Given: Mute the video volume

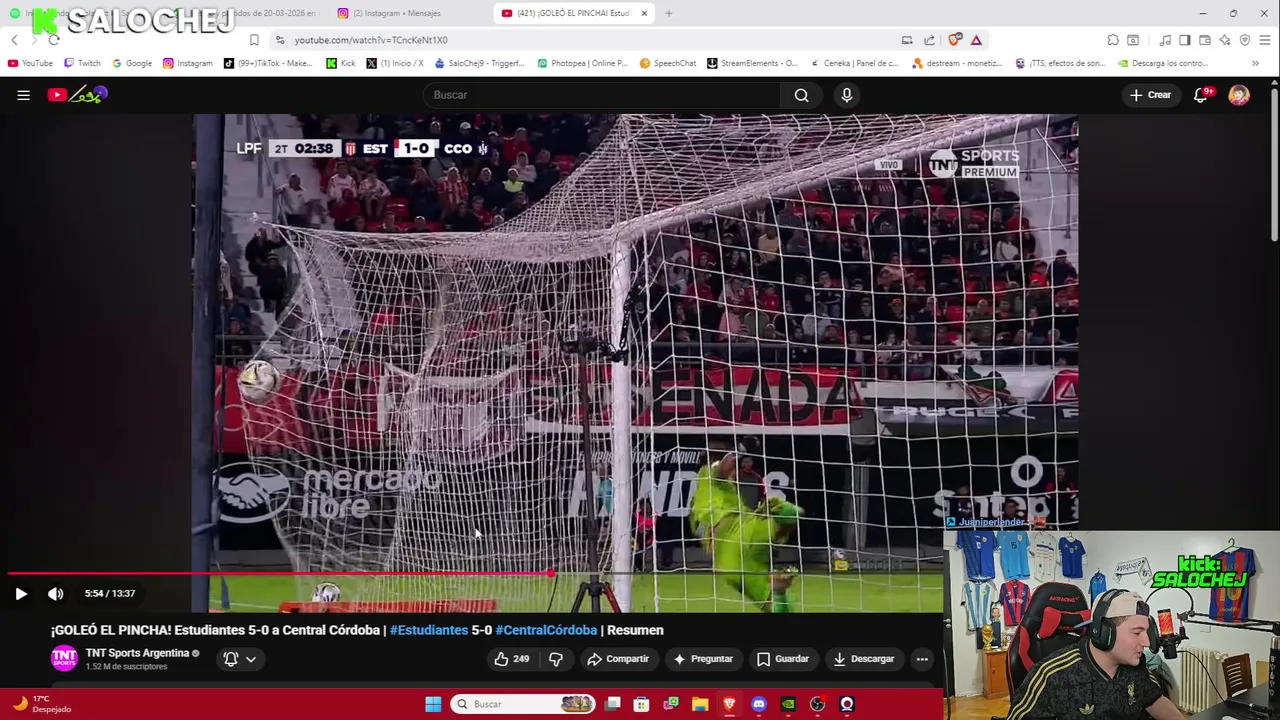Looking at the screenshot, I should [56, 593].
